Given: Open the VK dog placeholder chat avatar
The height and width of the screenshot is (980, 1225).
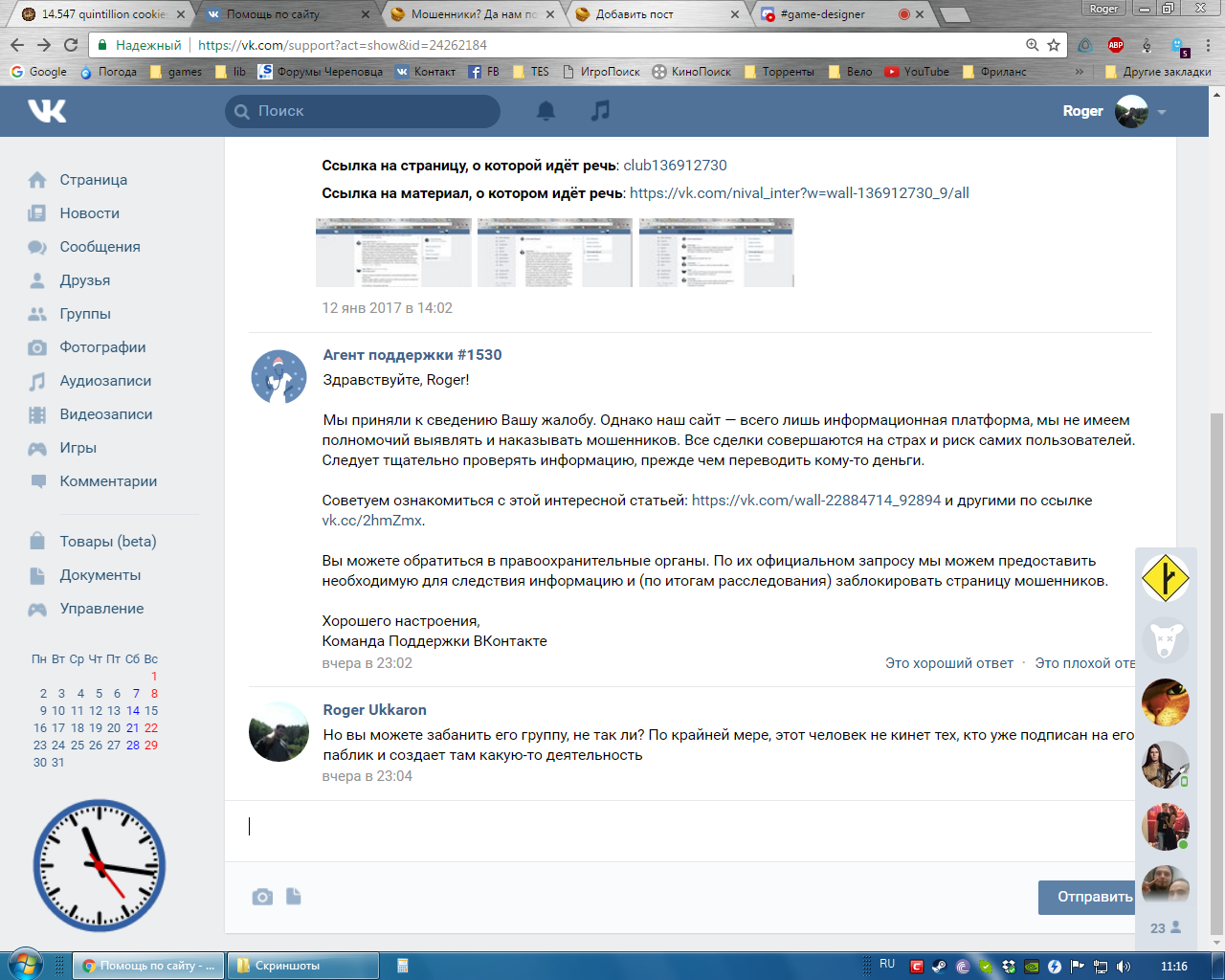Looking at the screenshot, I should coord(1166,640).
